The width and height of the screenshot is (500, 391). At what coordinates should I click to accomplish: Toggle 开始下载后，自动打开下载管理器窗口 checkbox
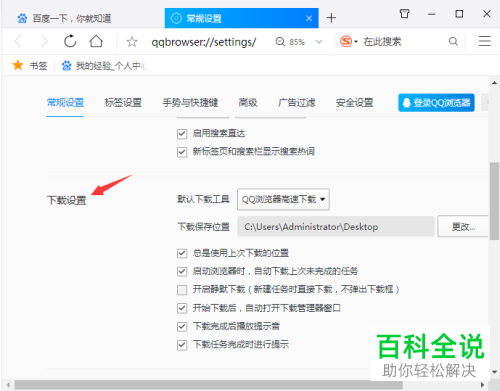182,308
